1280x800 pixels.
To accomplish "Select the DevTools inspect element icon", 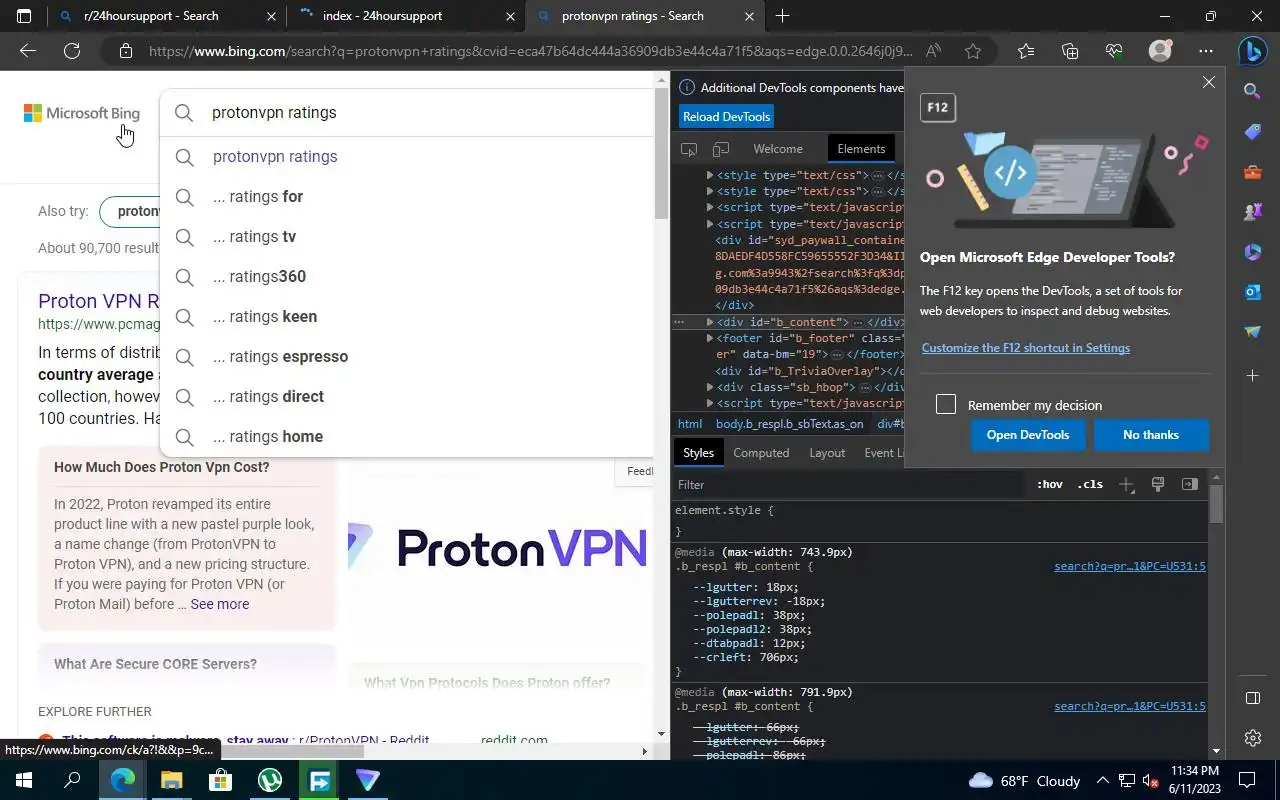I will pos(689,149).
